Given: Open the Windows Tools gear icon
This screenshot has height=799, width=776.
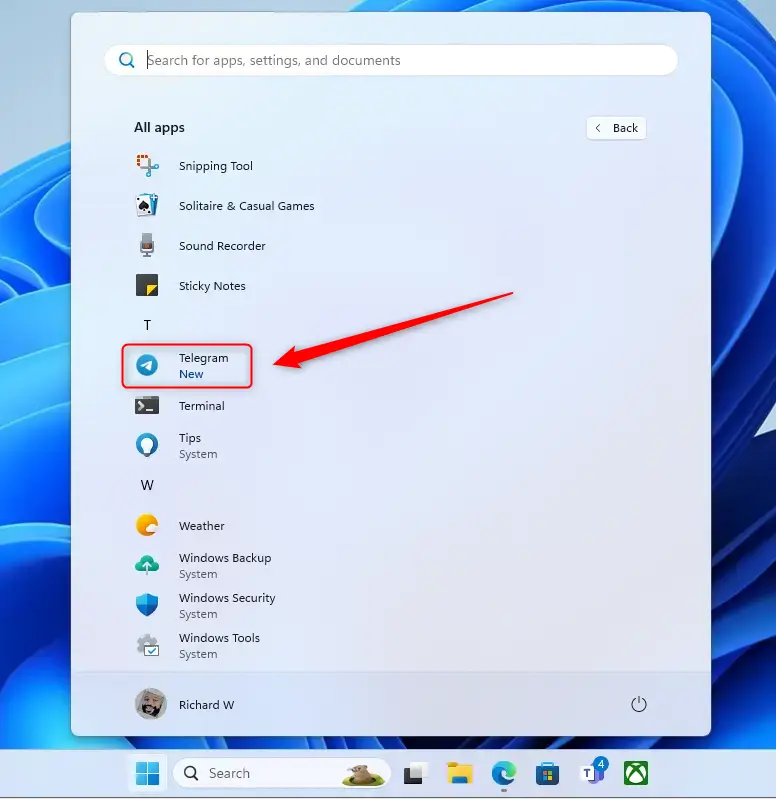Looking at the screenshot, I should pyautogui.click(x=148, y=645).
